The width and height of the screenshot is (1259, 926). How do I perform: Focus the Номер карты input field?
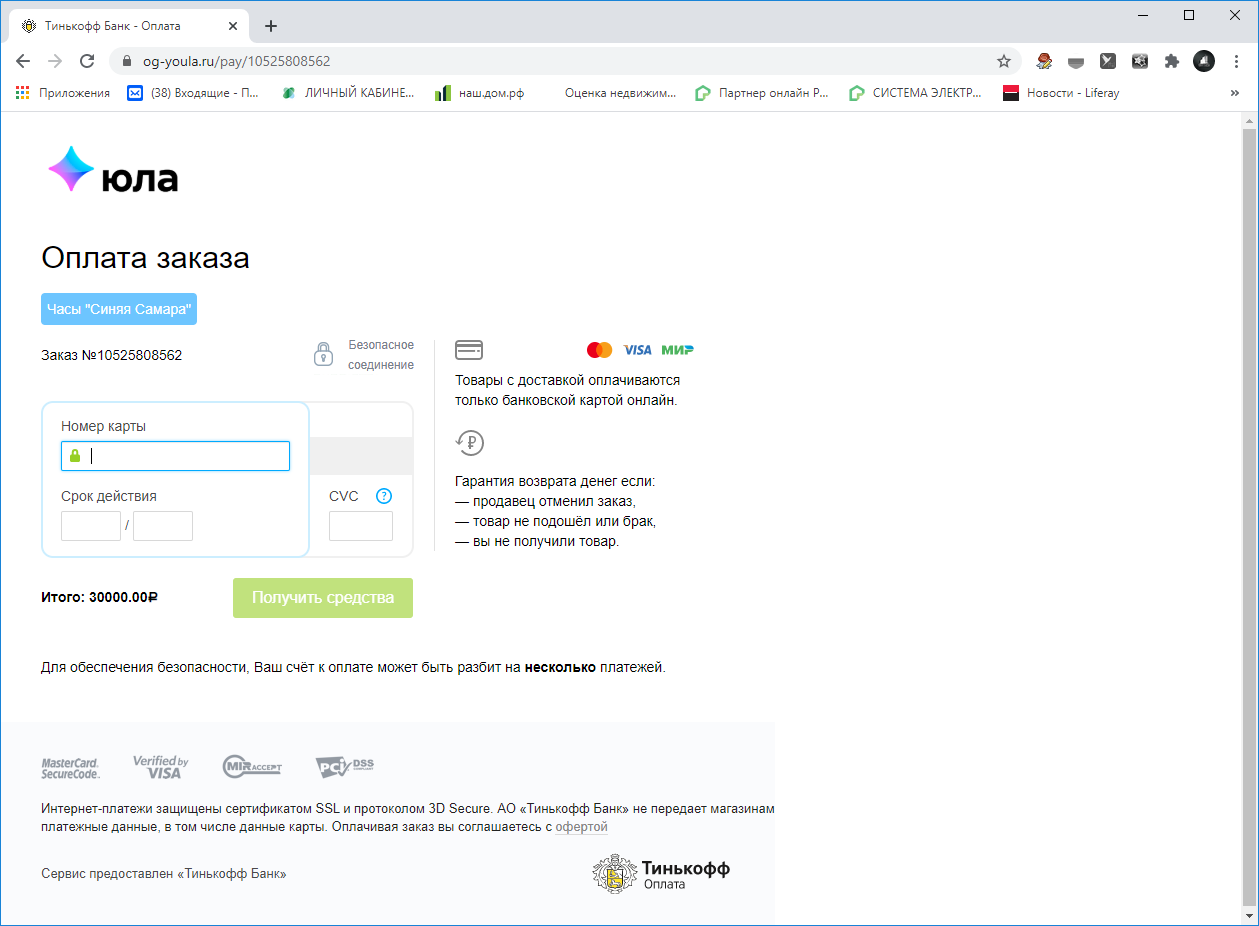(x=175, y=456)
